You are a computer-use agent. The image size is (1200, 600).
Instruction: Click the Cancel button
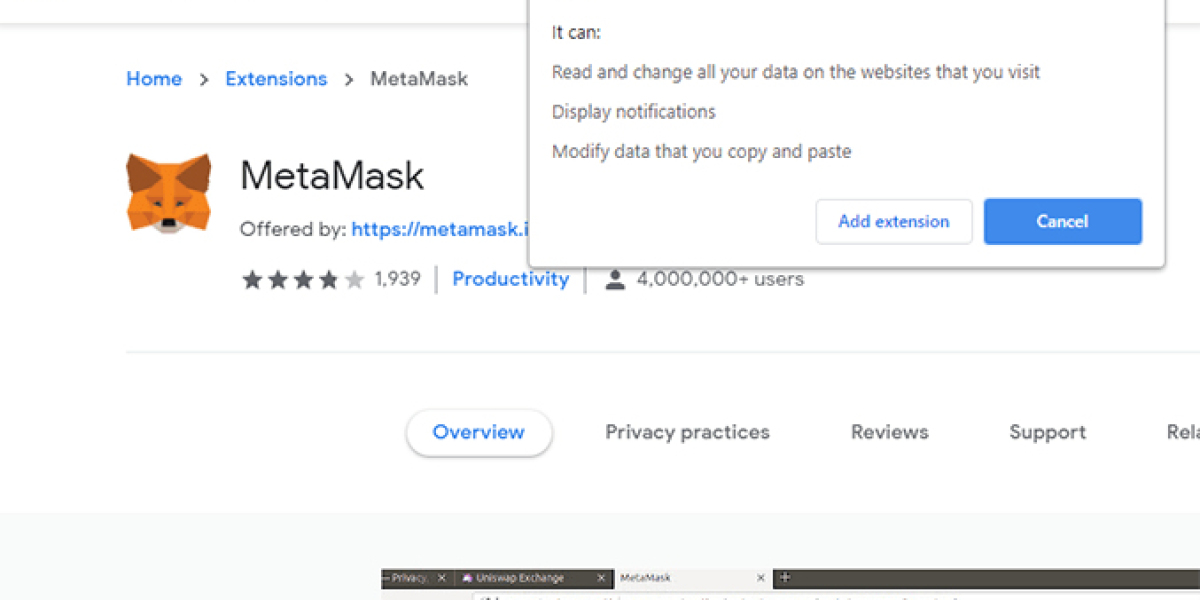[1062, 221]
